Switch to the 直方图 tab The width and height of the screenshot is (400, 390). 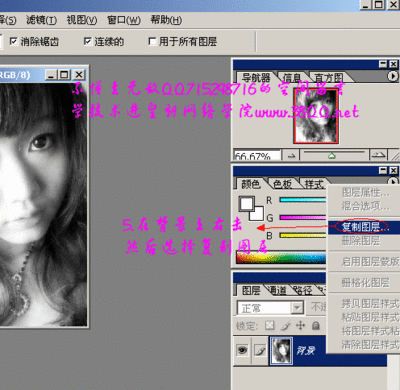[329, 78]
